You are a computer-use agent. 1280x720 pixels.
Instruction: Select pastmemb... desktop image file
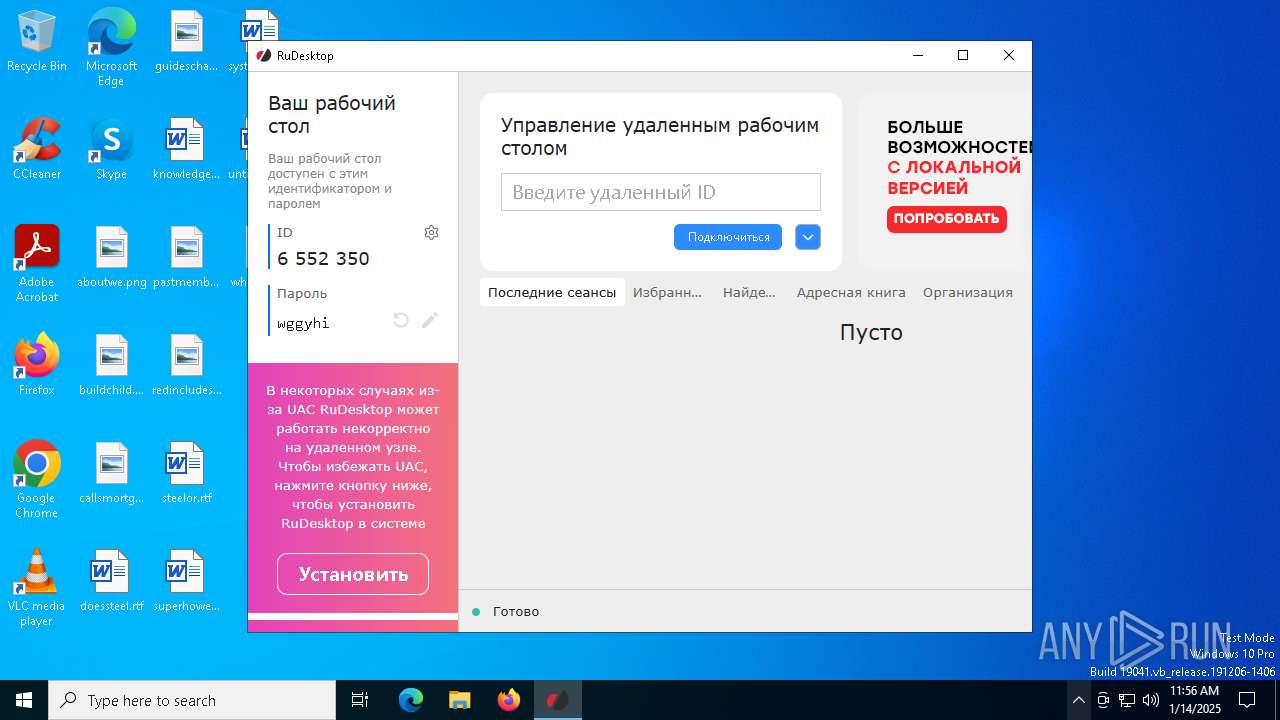[186, 257]
